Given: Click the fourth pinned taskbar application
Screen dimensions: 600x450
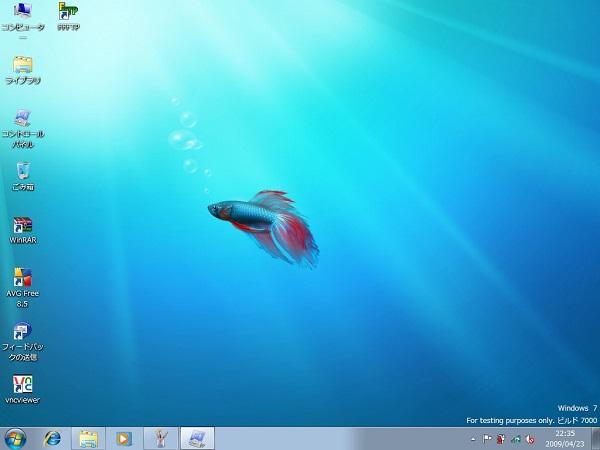Looking at the screenshot, I should click(x=159, y=438).
